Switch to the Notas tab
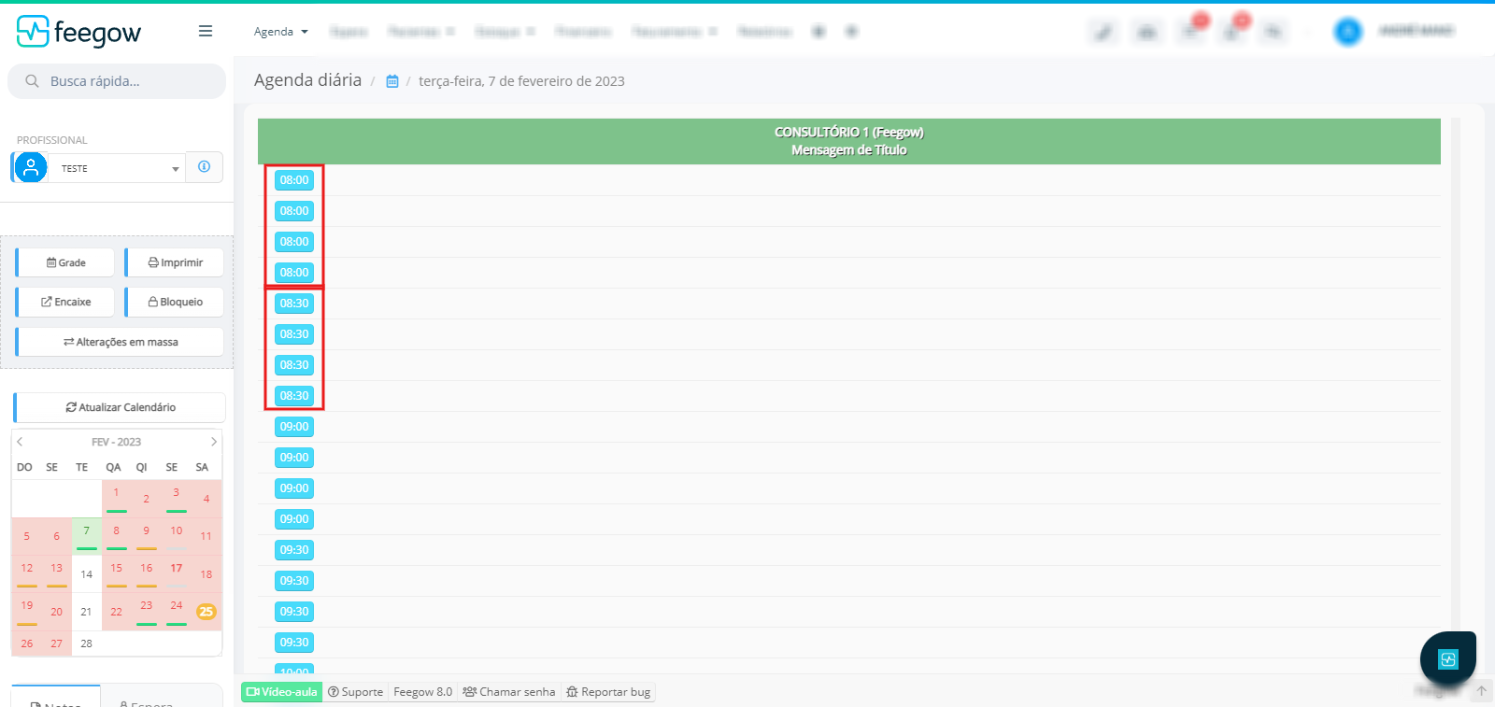1495x707 pixels. tap(57, 699)
